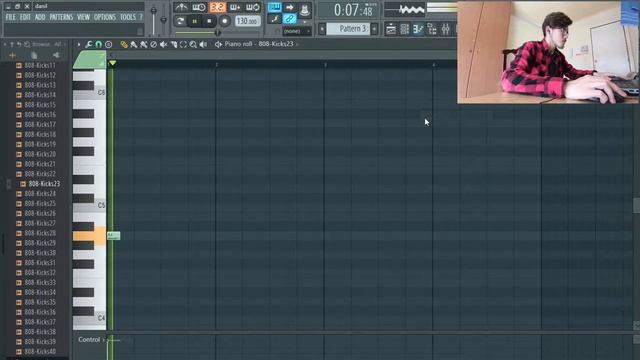Add a new pattern with plus button
This screenshot has height=360, width=640.
pyautogui.click(x=374, y=29)
